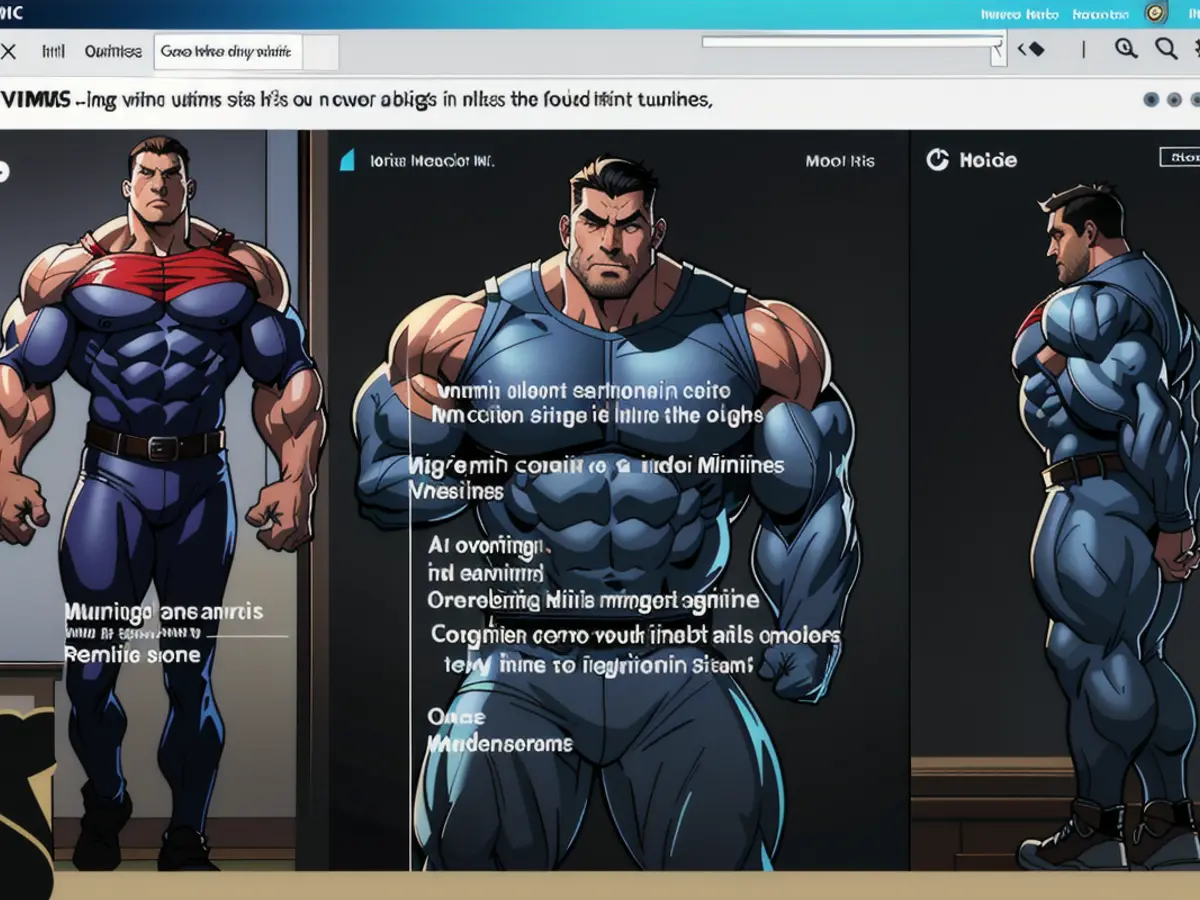Click the small outlined button in the right panel

tap(1179, 157)
